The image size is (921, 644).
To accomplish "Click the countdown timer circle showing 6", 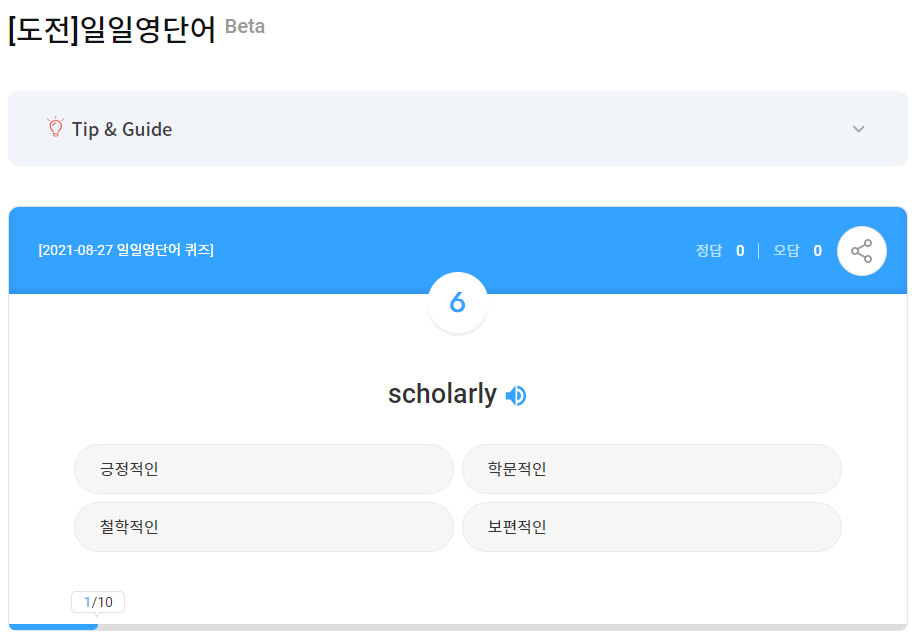I will 458,303.
